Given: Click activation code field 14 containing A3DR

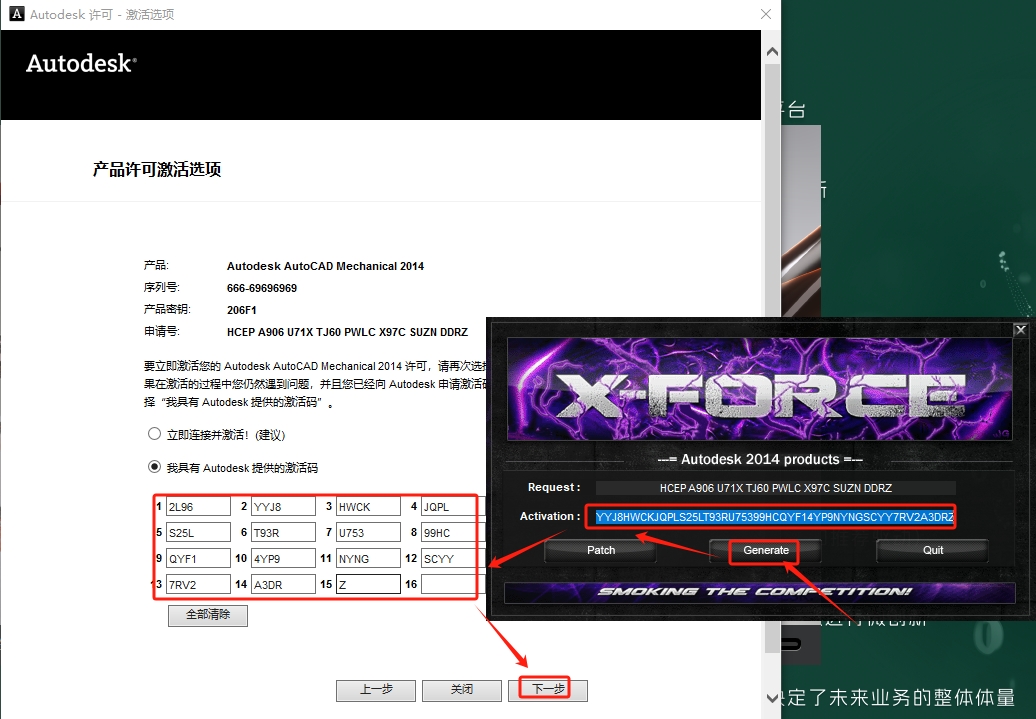Looking at the screenshot, I should (x=283, y=584).
